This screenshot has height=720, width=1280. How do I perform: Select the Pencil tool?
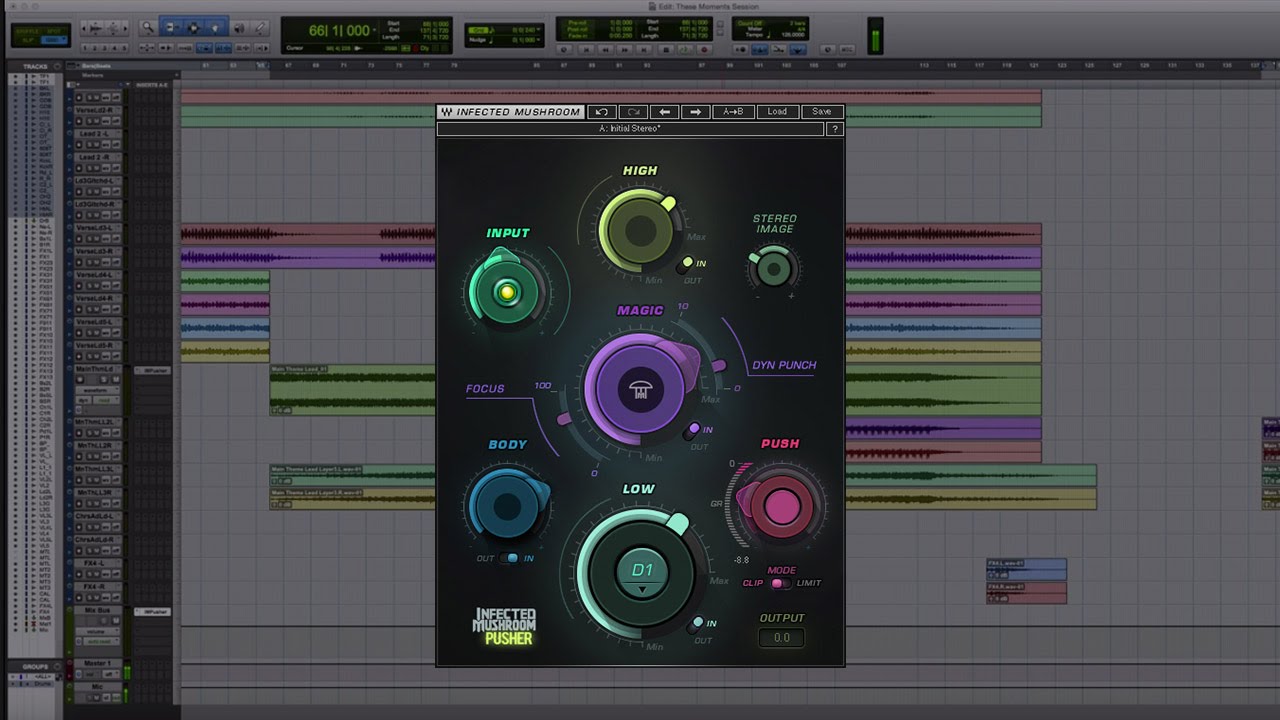pyautogui.click(x=260, y=27)
